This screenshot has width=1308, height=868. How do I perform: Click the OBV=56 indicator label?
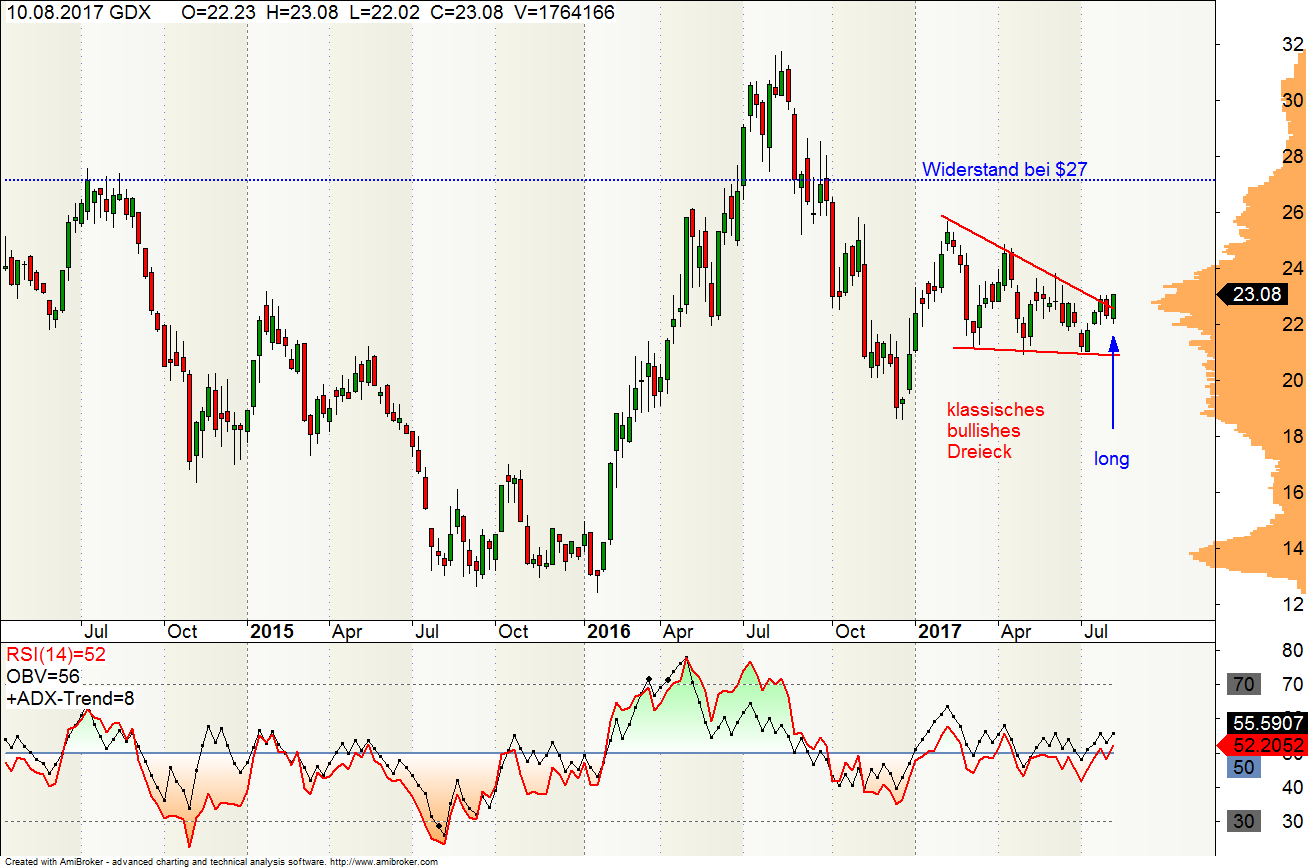coord(41,677)
